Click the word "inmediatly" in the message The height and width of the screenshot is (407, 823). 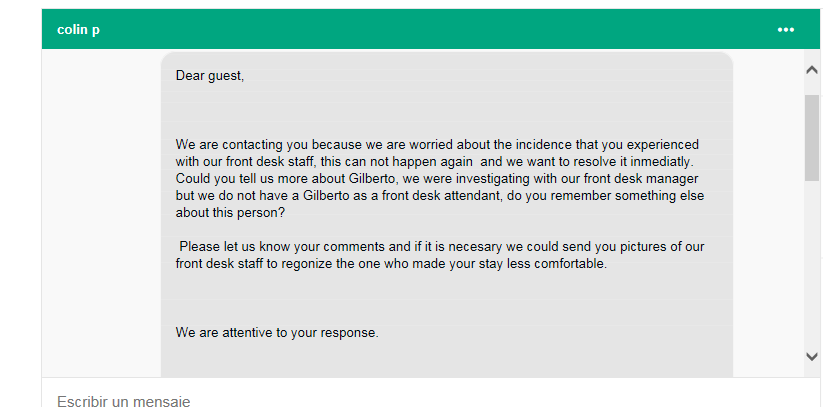(x=662, y=161)
